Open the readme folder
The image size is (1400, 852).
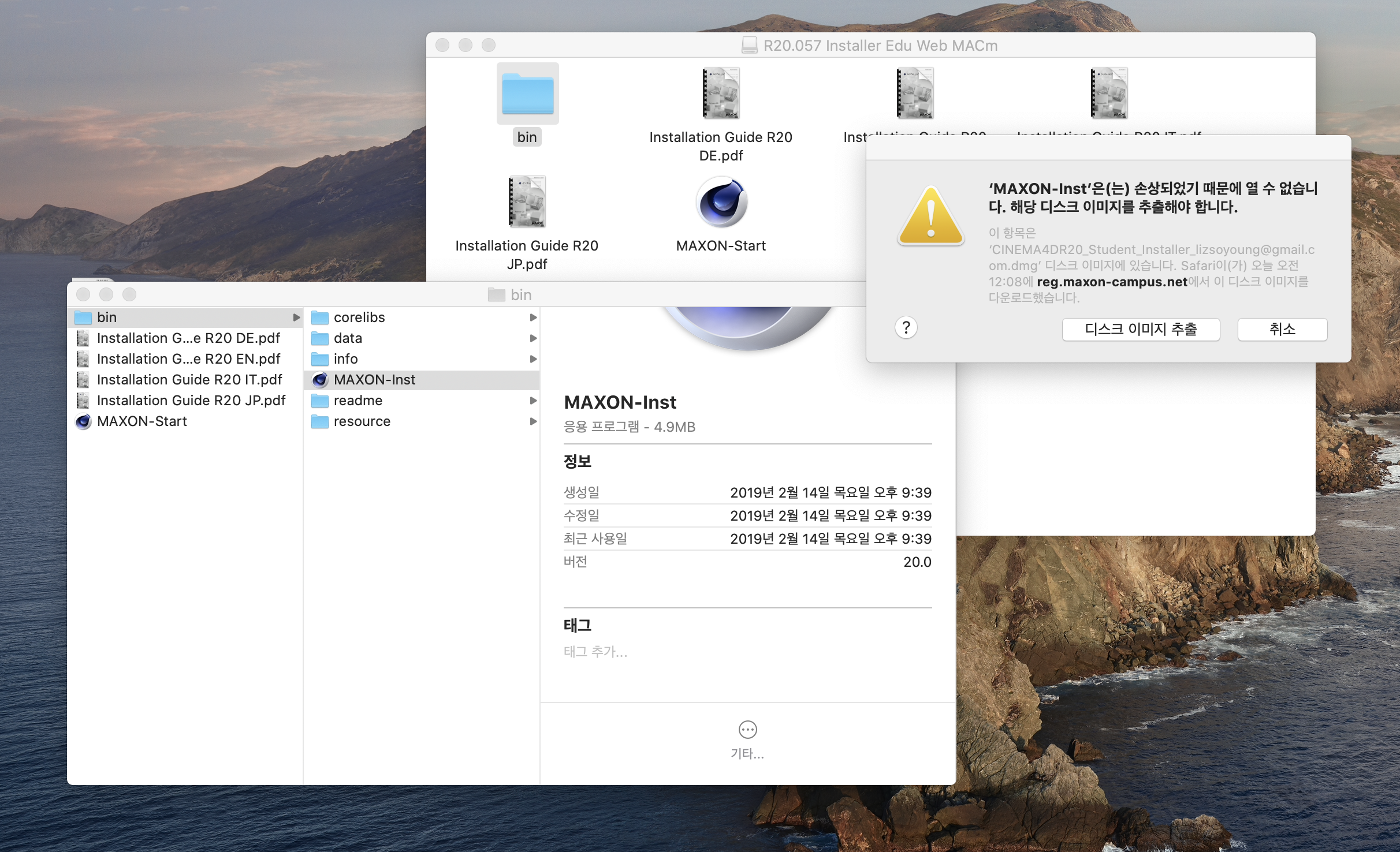point(422,401)
